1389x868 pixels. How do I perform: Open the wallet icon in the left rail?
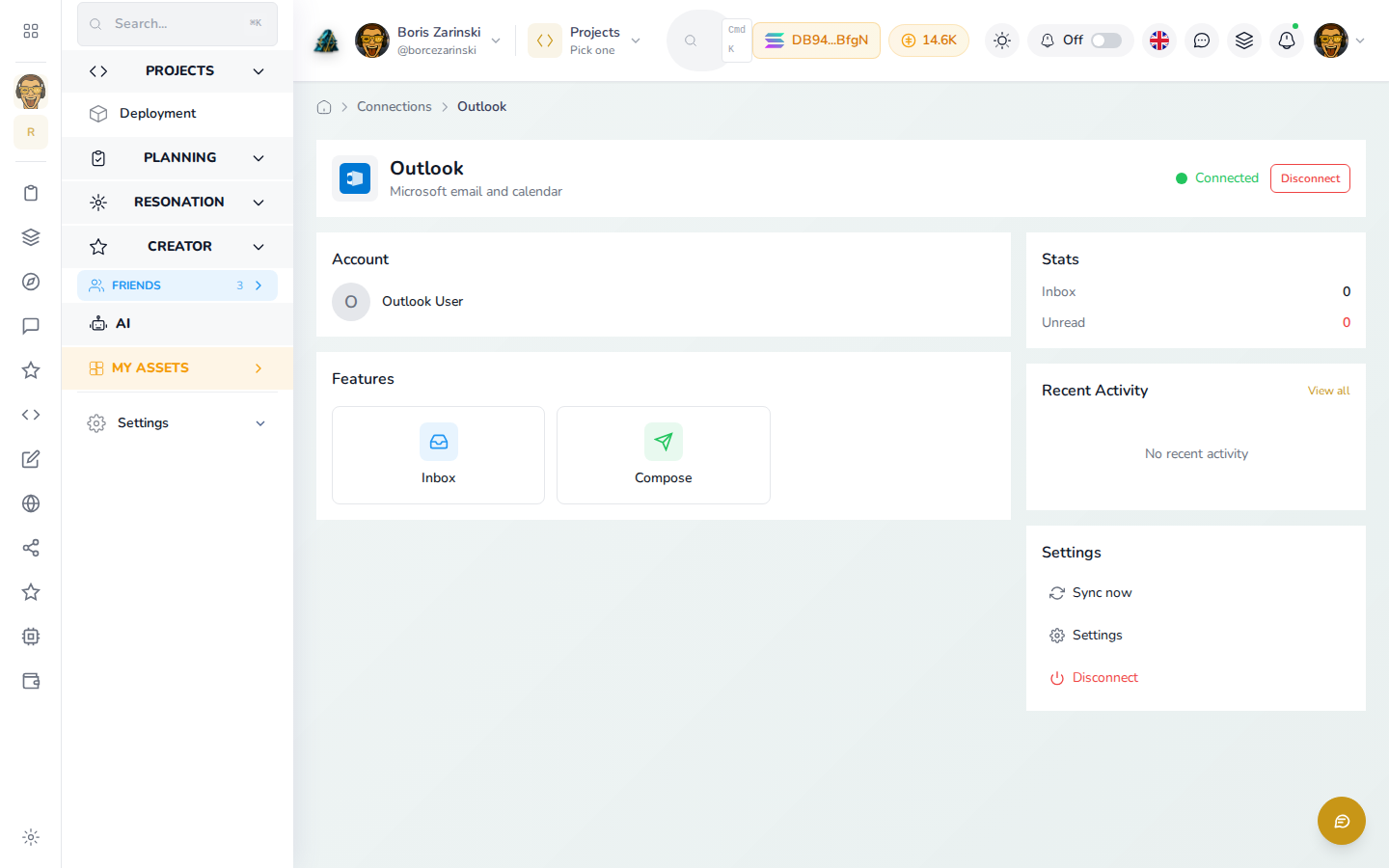click(x=31, y=681)
